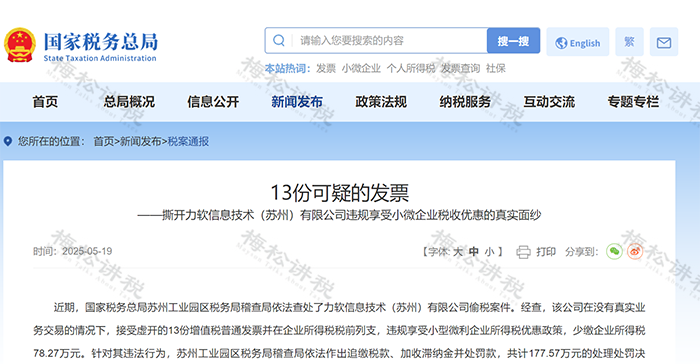Click breadcrumb link 税案通报
This screenshot has height=364, width=700.
(188, 142)
